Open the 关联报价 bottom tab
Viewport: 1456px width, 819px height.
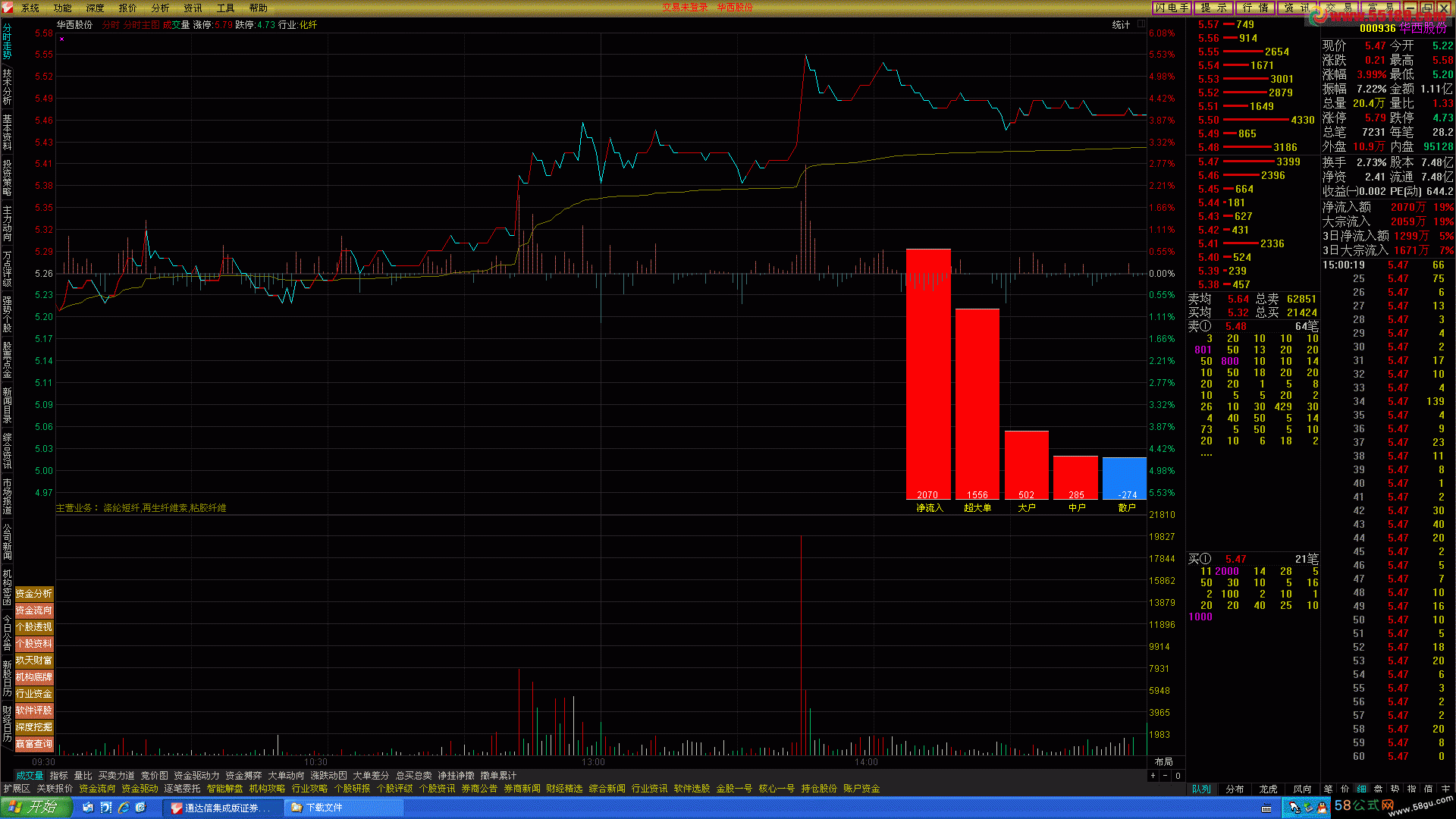coord(55,789)
